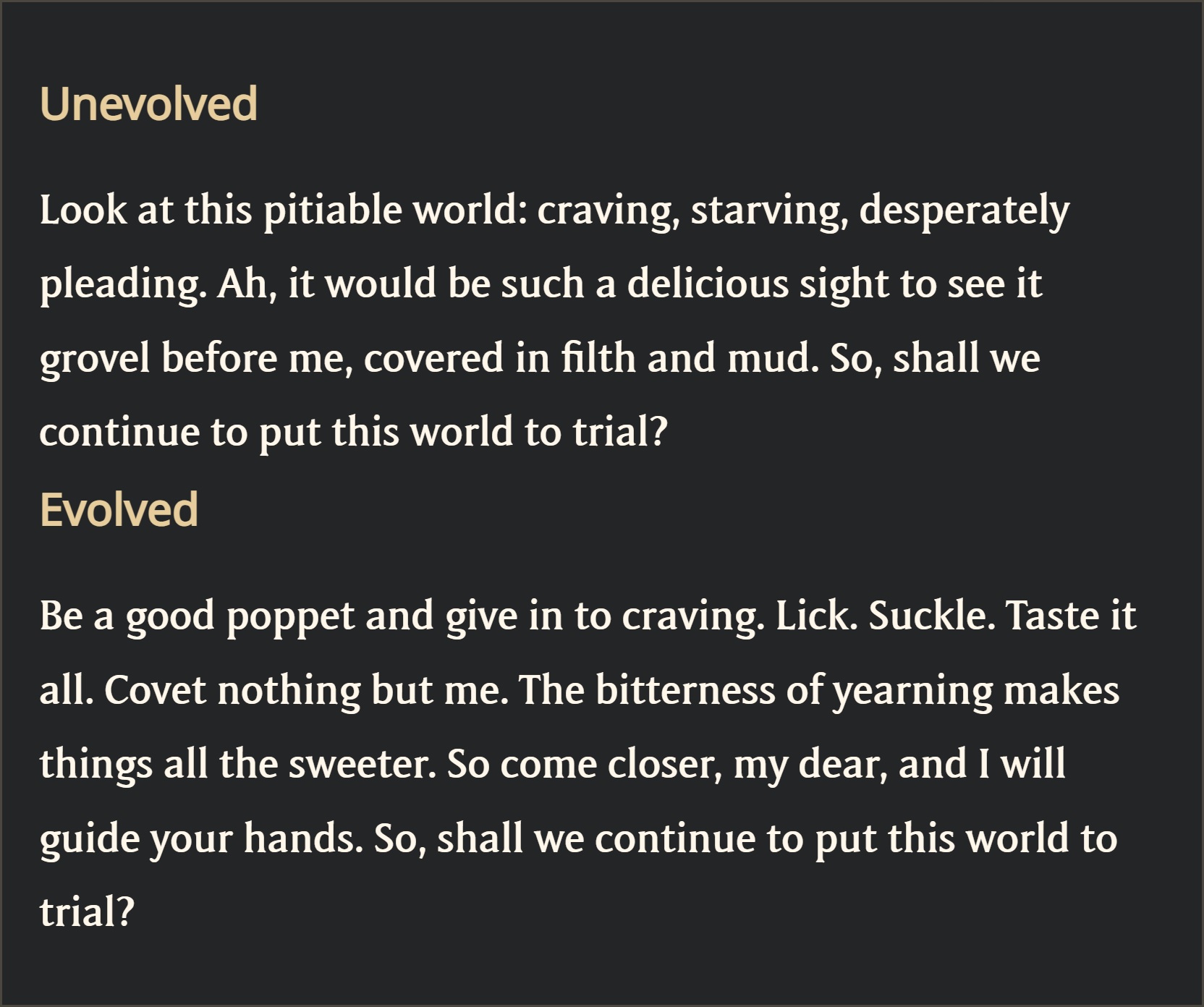
Task: Click on the word "desperately"
Action: [964, 211]
